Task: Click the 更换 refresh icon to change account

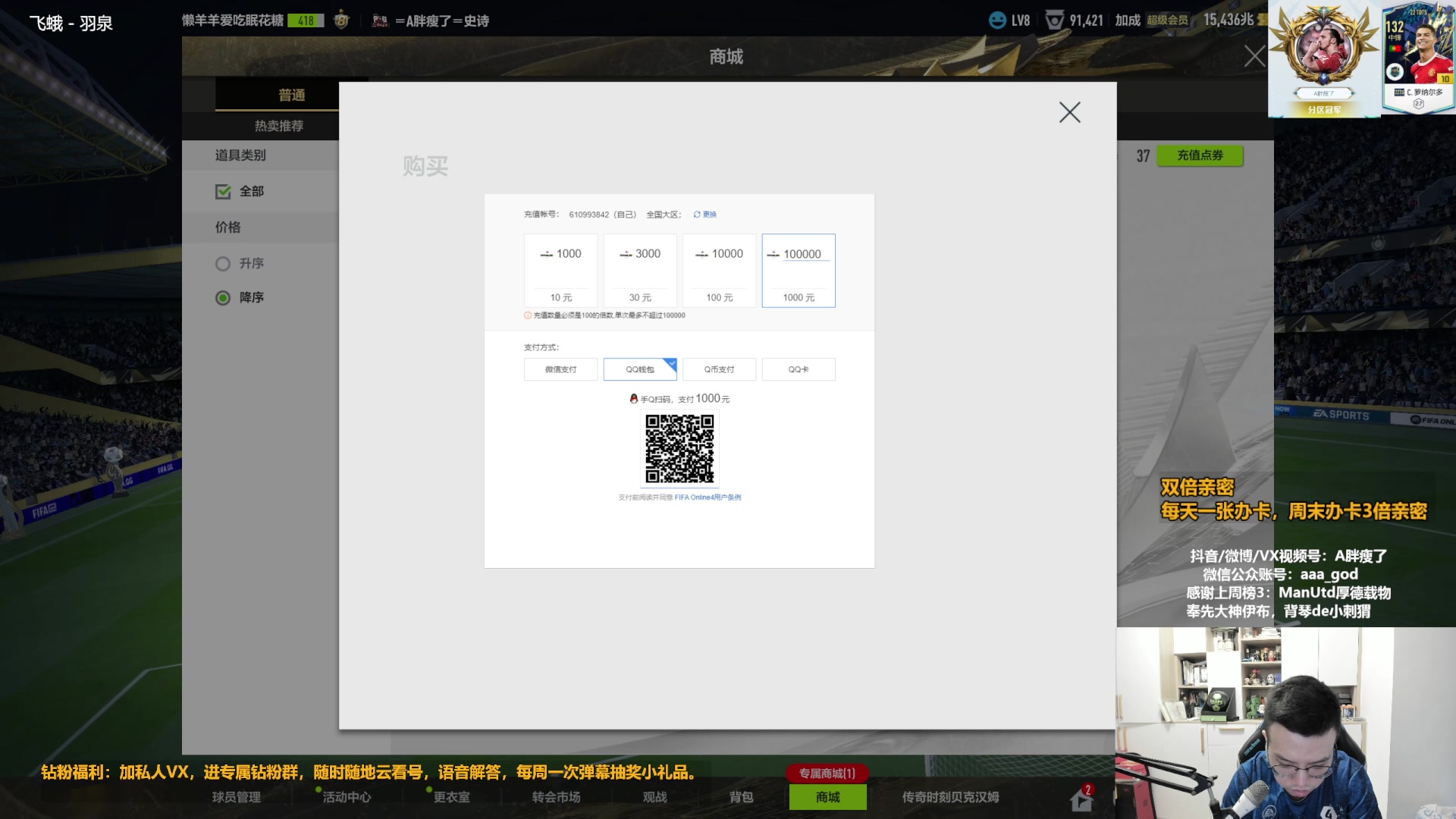Action: [x=696, y=215]
